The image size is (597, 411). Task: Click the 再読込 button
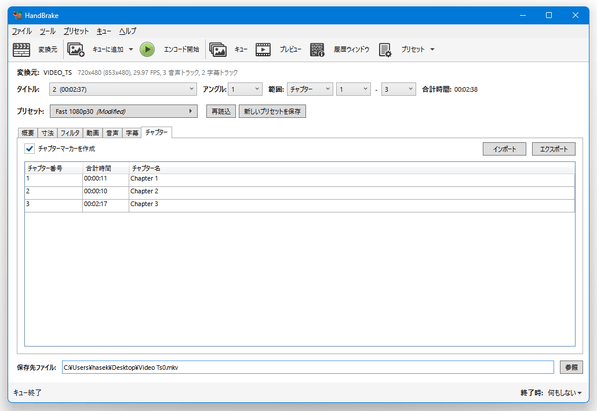tap(221, 111)
